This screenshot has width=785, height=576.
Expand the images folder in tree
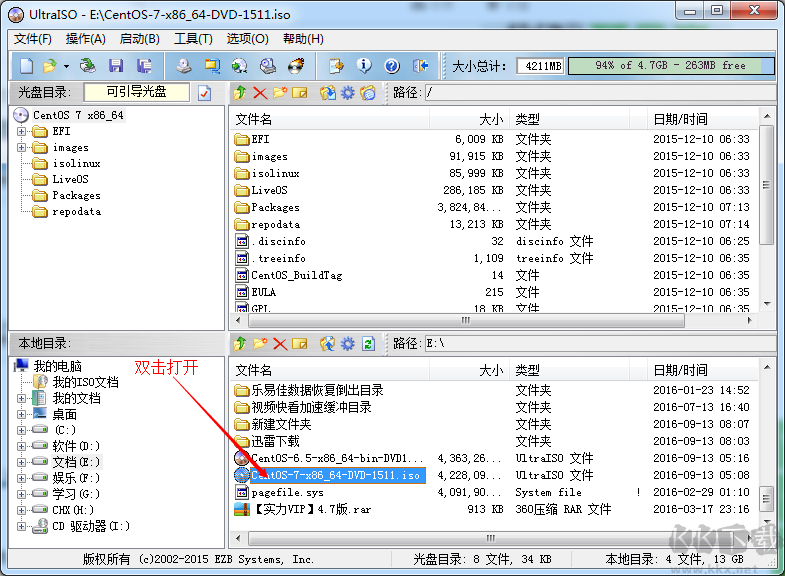[22, 147]
